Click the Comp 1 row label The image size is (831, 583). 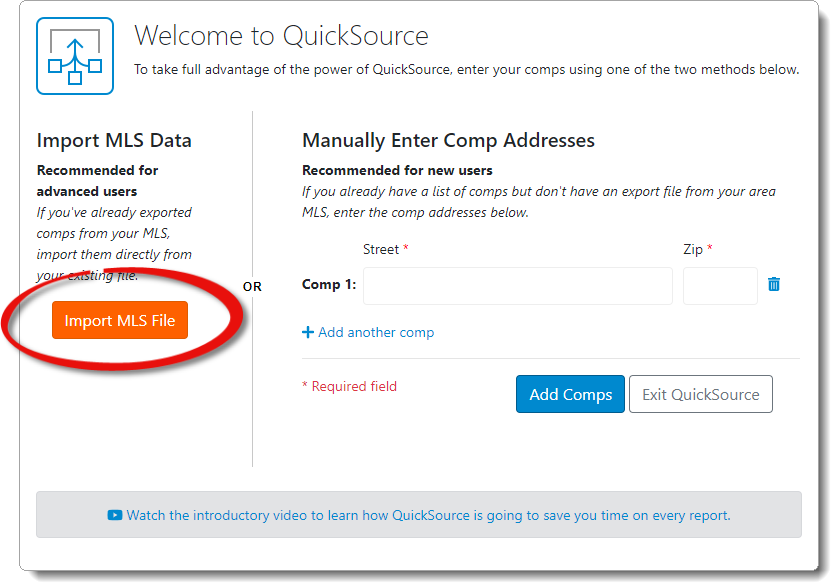pyautogui.click(x=328, y=285)
